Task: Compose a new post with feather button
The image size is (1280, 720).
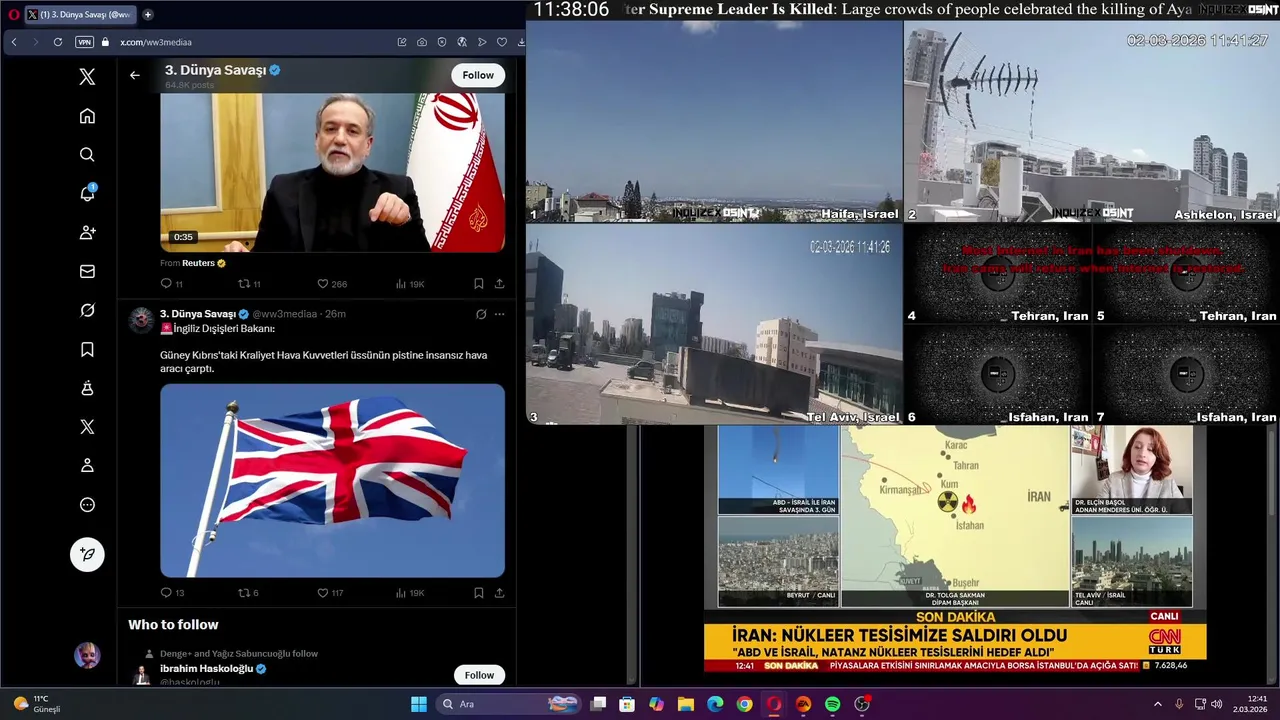Action: pos(87,554)
